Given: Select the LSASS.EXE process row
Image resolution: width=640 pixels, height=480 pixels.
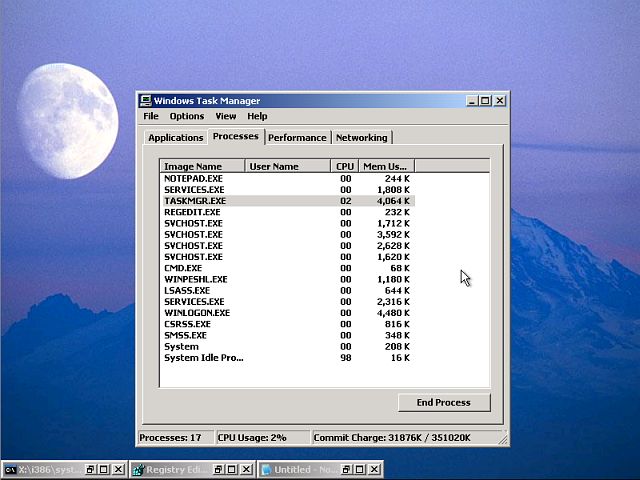Looking at the screenshot, I should [288, 291].
